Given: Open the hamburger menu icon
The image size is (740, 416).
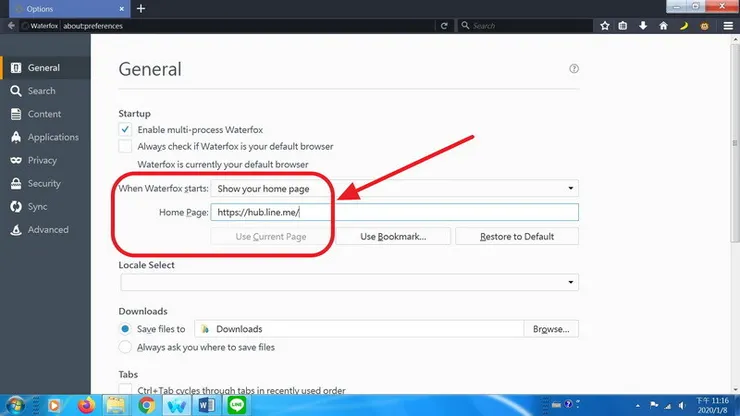Looking at the screenshot, I should (x=728, y=25).
